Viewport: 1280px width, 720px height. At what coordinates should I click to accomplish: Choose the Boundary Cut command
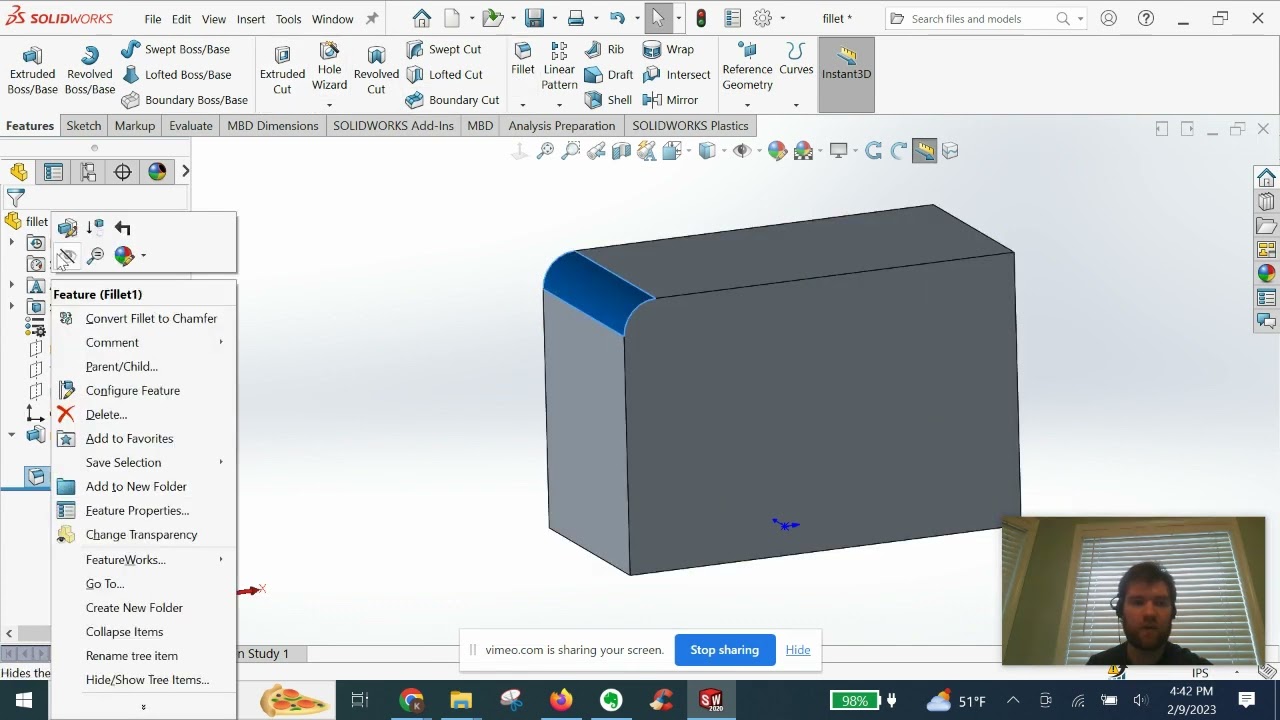tap(453, 100)
